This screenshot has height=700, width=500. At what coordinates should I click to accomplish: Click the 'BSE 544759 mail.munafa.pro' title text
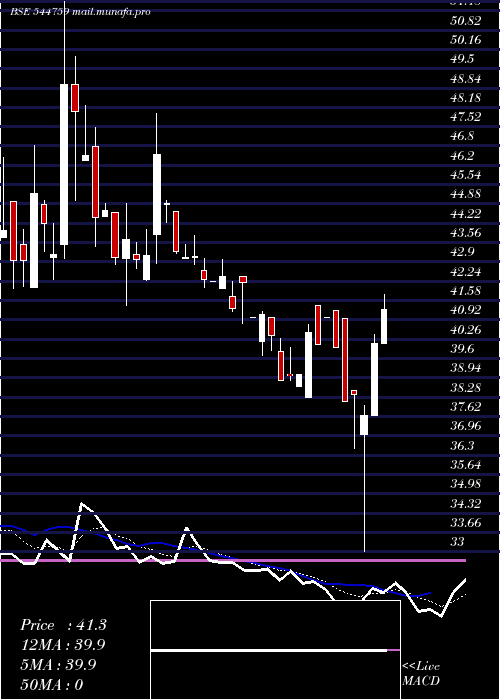pos(80,12)
